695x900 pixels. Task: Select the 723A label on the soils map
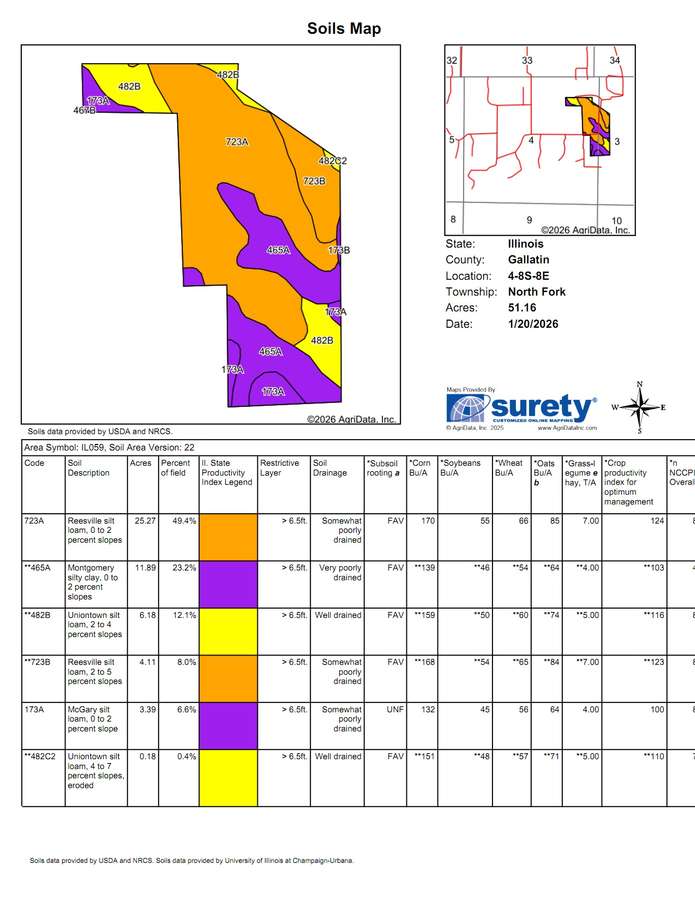click(237, 143)
